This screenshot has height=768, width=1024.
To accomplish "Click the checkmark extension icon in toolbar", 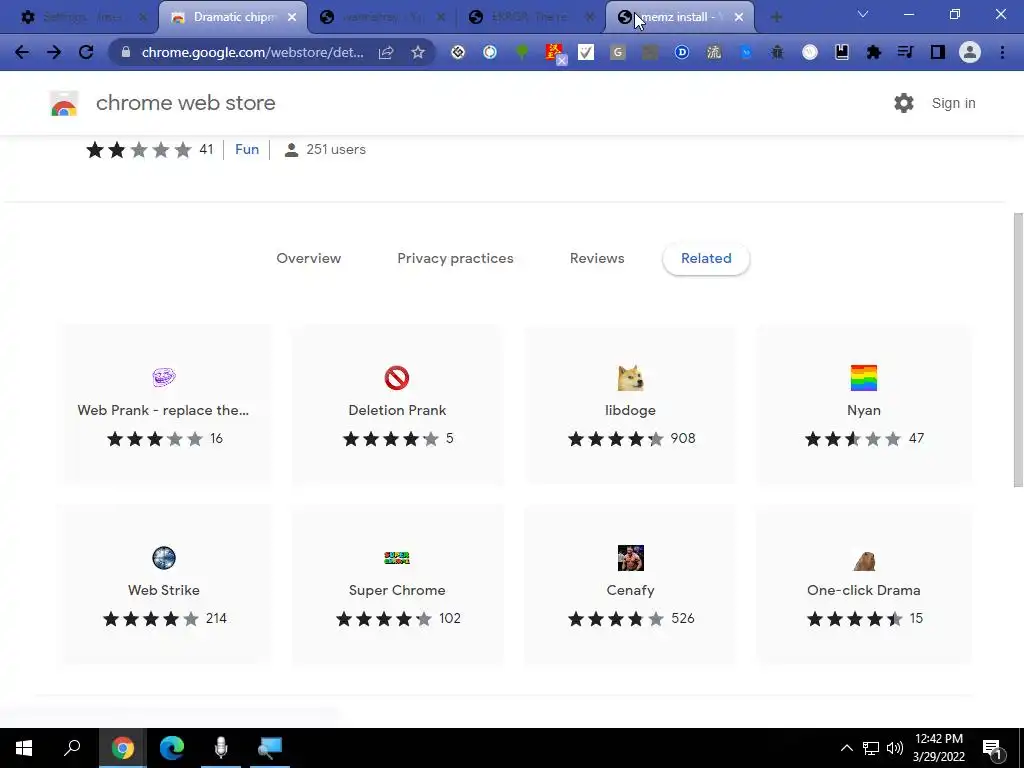I will (x=586, y=52).
